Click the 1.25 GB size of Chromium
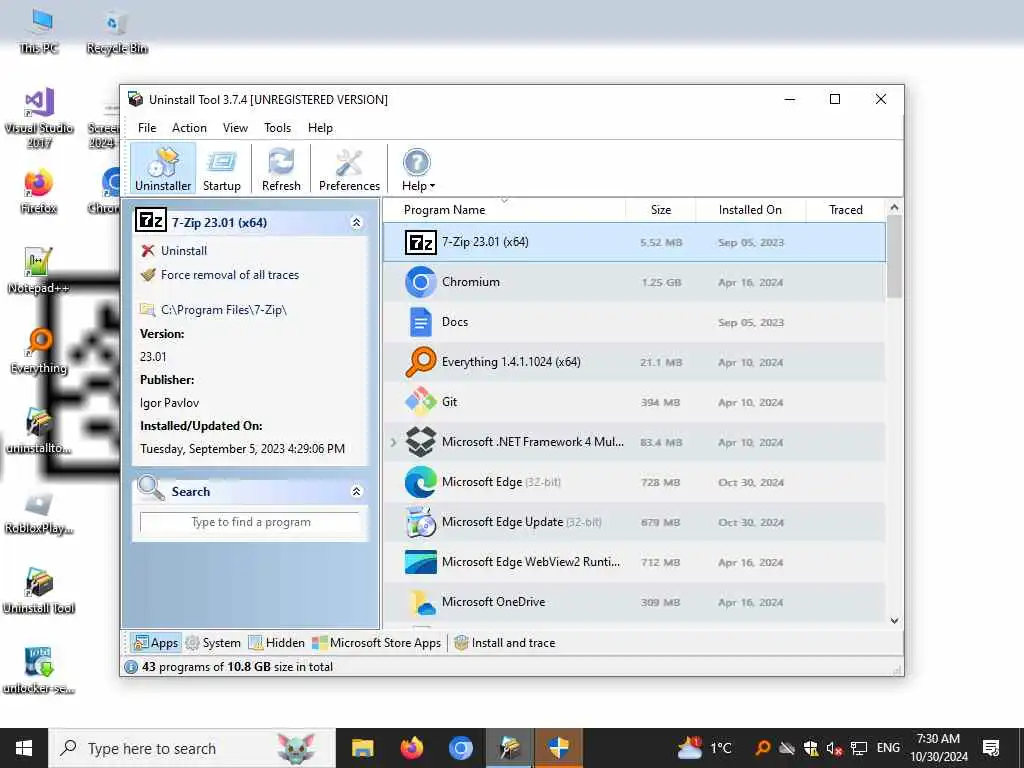Image resolution: width=1024 pixels, height=768 pixels. click(661, 283)
